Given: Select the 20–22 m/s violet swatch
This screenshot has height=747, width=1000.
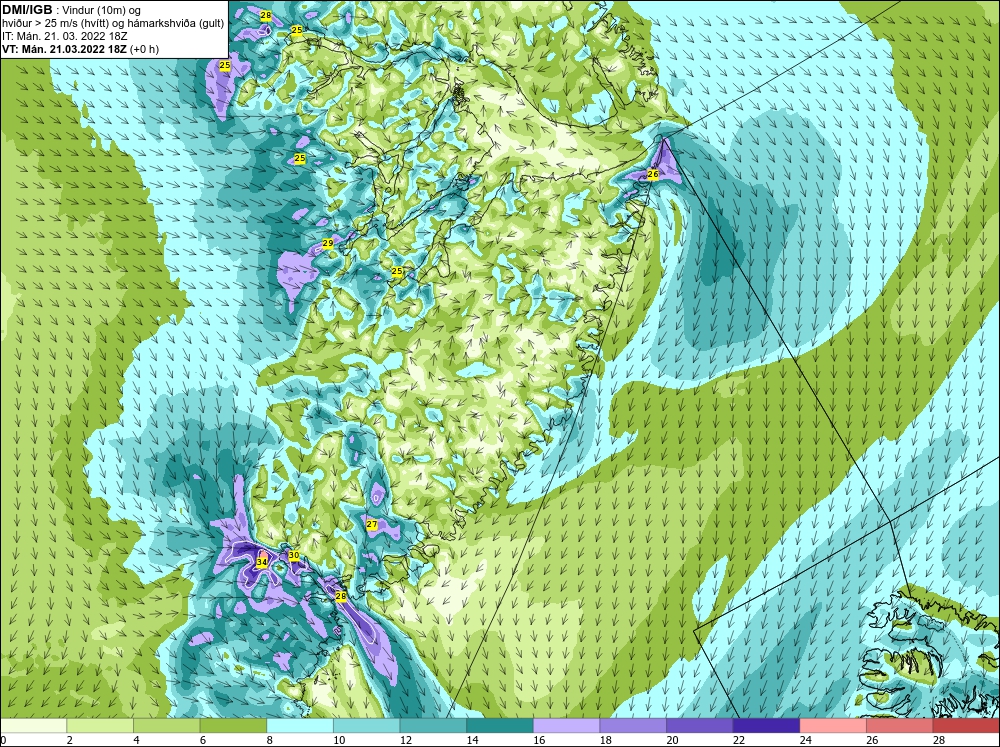Looking at the screenshot, I should (700, 725).
